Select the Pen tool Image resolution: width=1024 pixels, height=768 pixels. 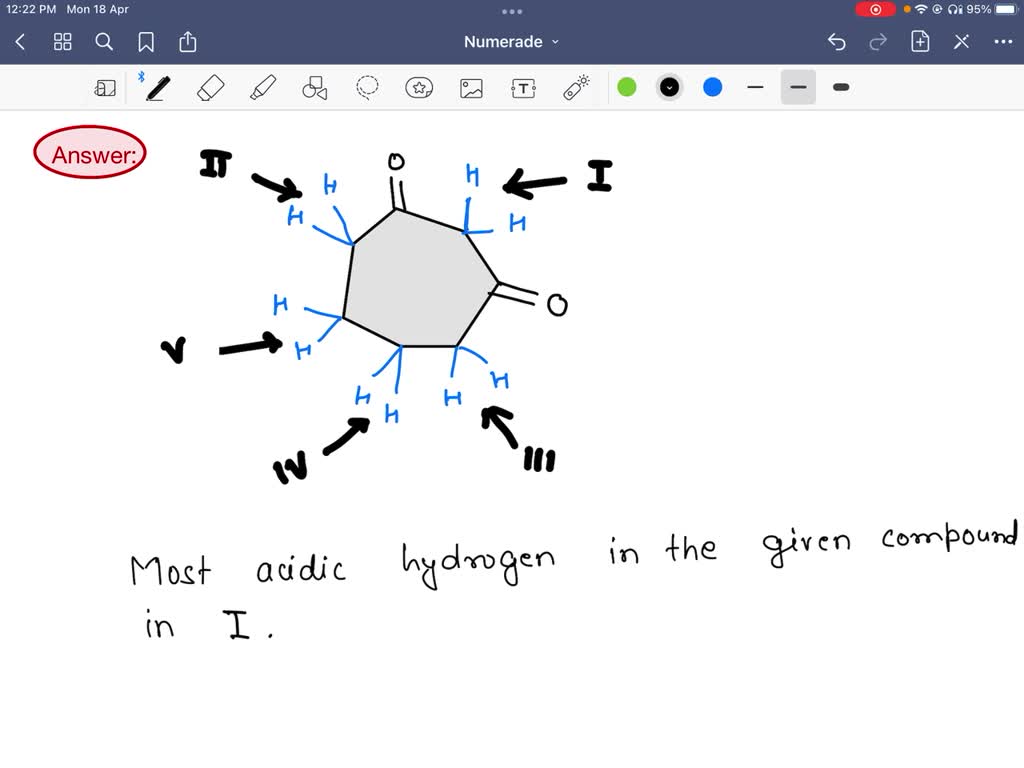156,87
